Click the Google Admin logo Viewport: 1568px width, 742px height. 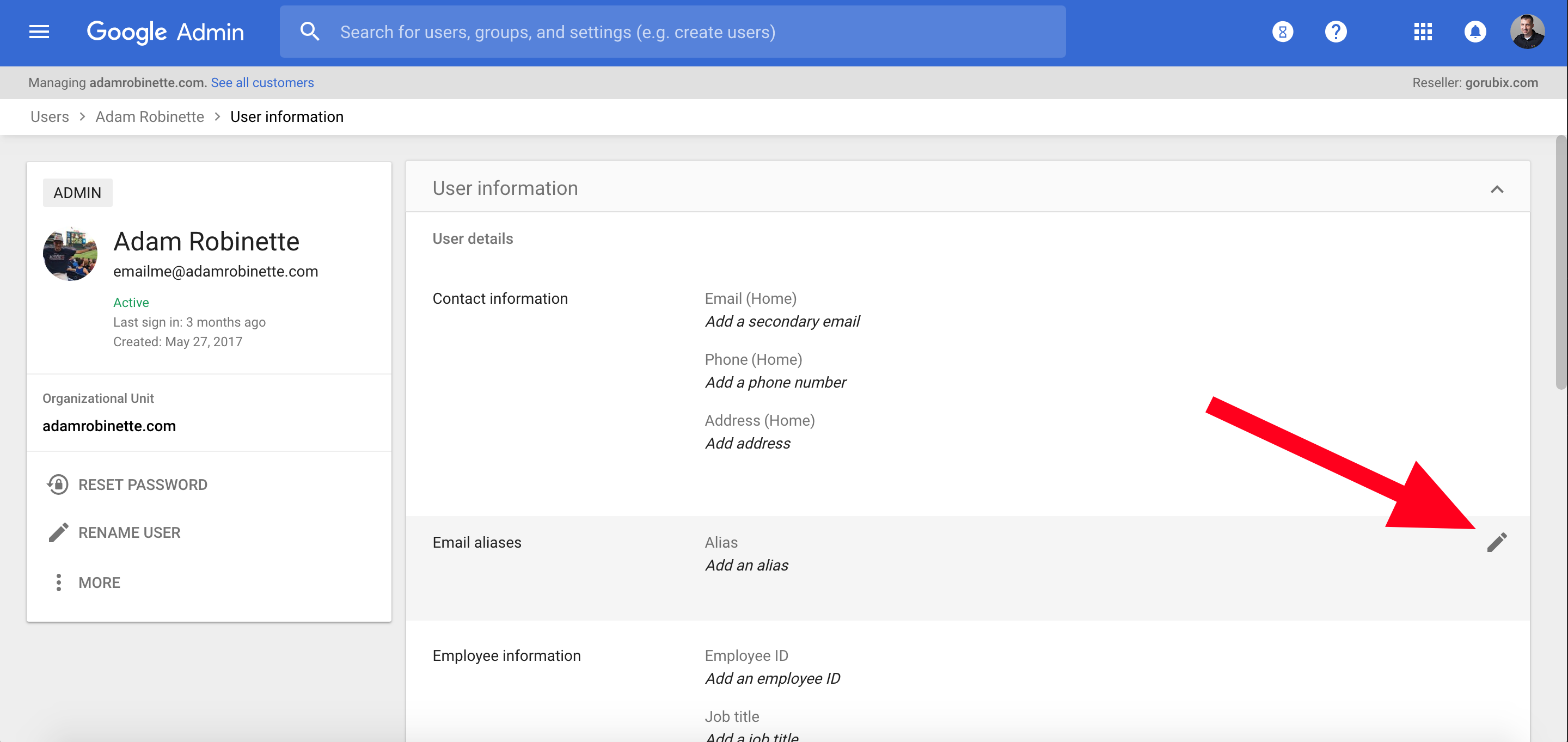165,32
